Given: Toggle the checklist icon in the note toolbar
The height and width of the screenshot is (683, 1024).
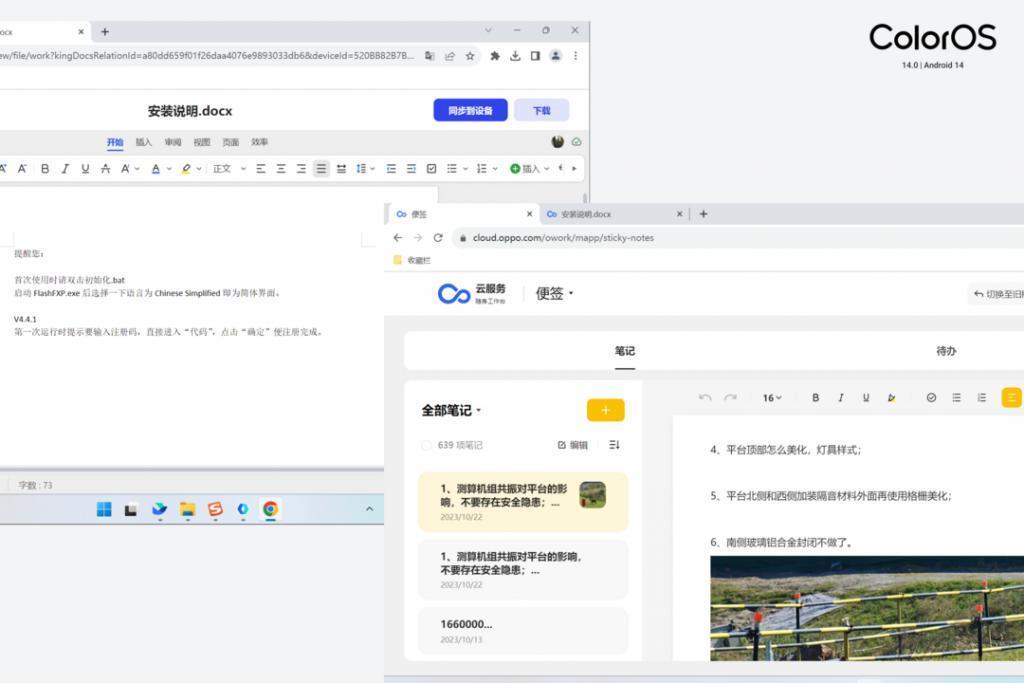Looking at the screenshot, I should [x=931, y=397].
